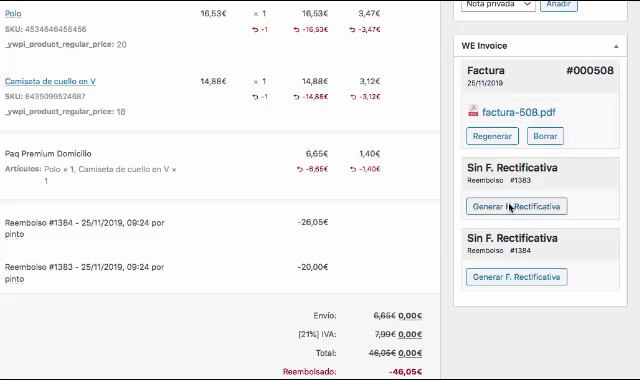The image size is (640, 380).
Task: Click the refund icon beside shipping -6,65€
Action: [x=300, y=169]
